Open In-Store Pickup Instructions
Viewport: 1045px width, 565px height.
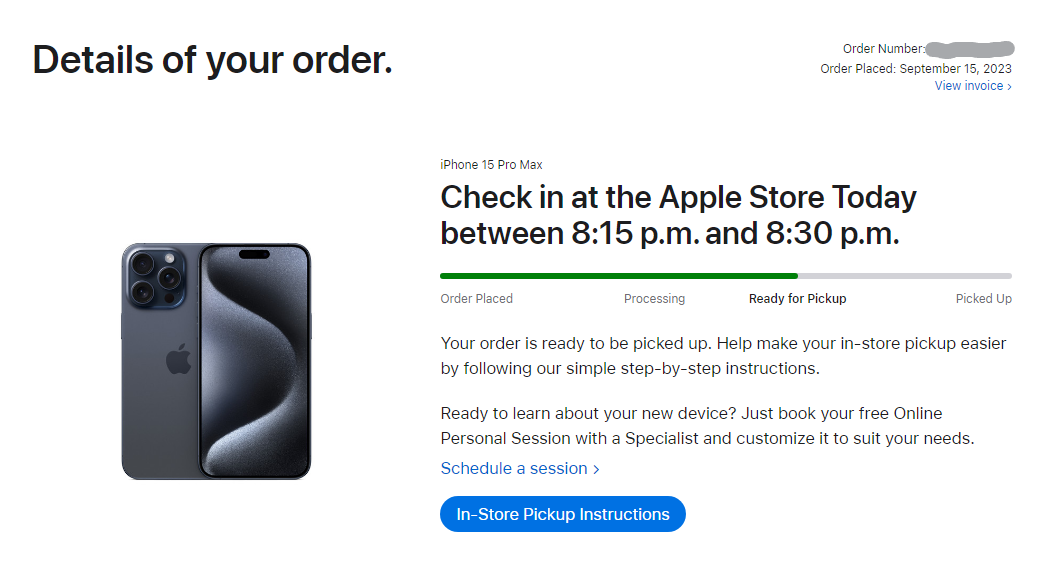click(x=562, y=514)
